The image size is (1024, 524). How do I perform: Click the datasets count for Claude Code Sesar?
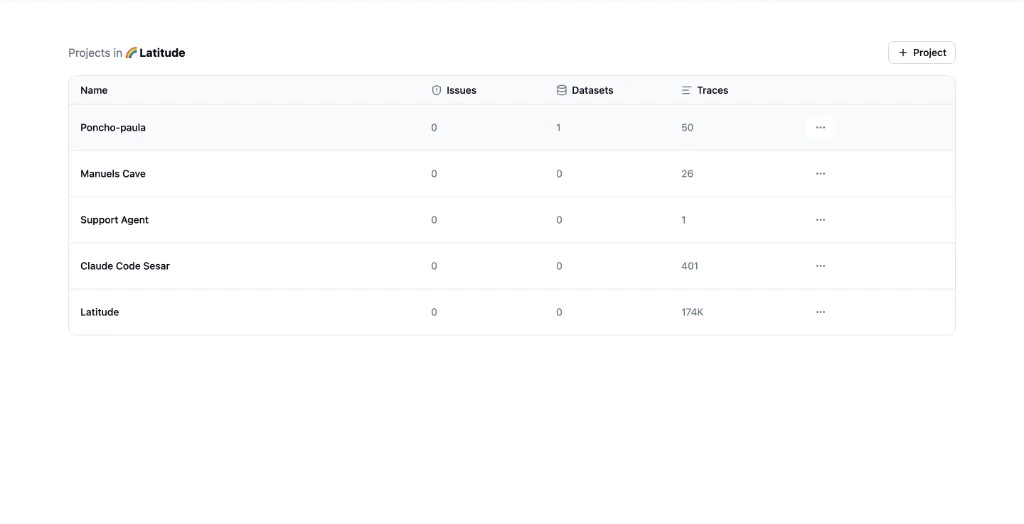559,266
